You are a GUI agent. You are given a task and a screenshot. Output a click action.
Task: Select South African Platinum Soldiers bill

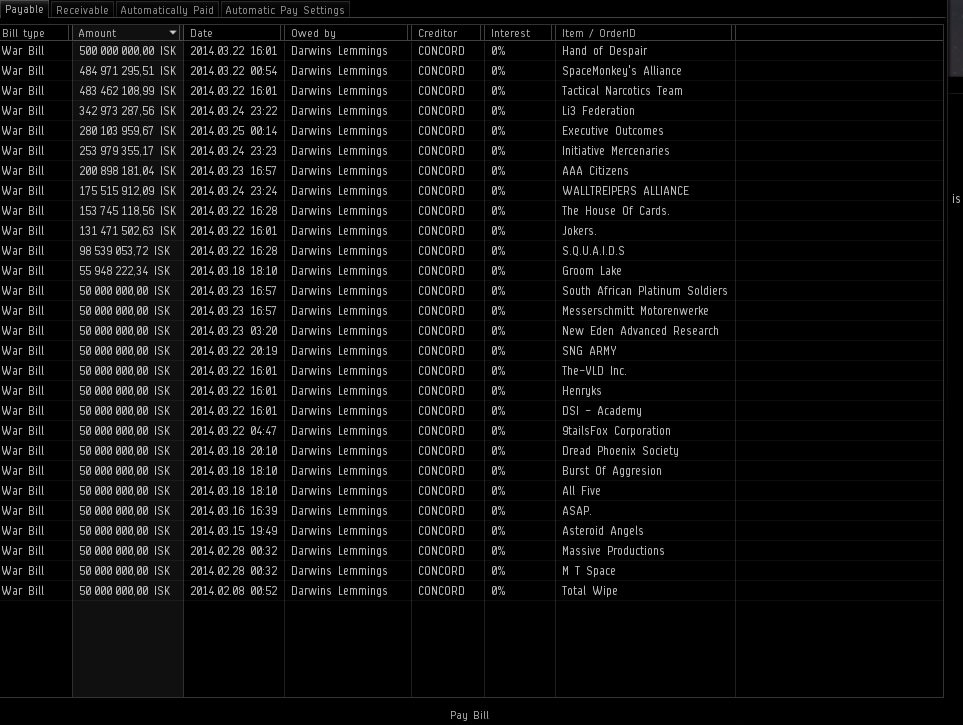tap(472, 291)
